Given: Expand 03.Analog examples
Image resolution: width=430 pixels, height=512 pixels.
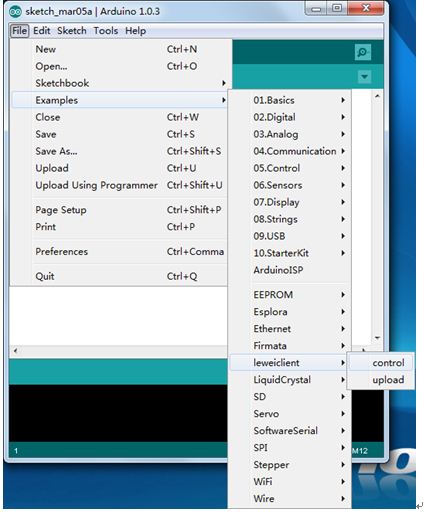Looking at the screenshot, I should coord(290,134).
